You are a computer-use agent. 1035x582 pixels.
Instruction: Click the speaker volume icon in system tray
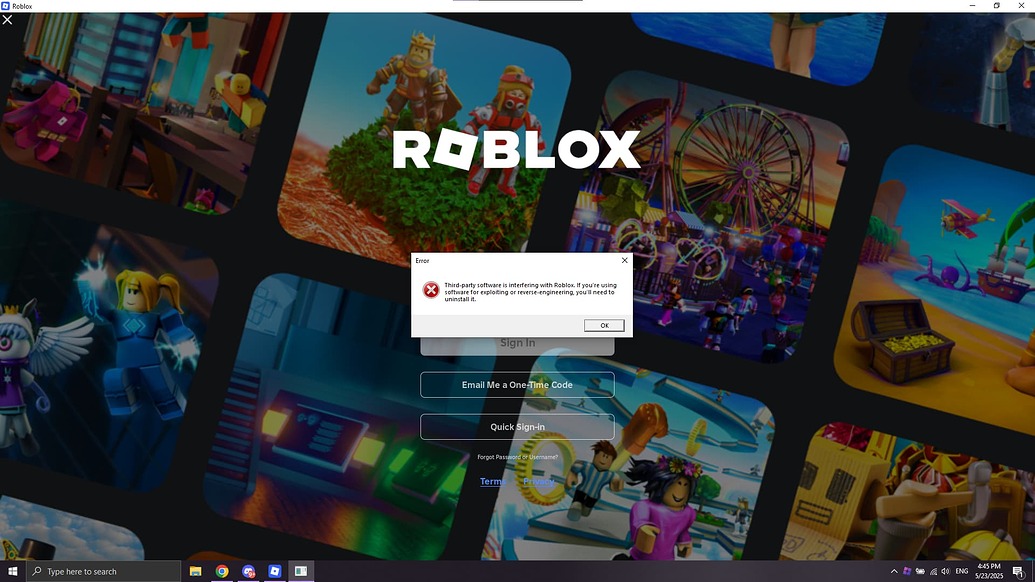pos(944,571)
